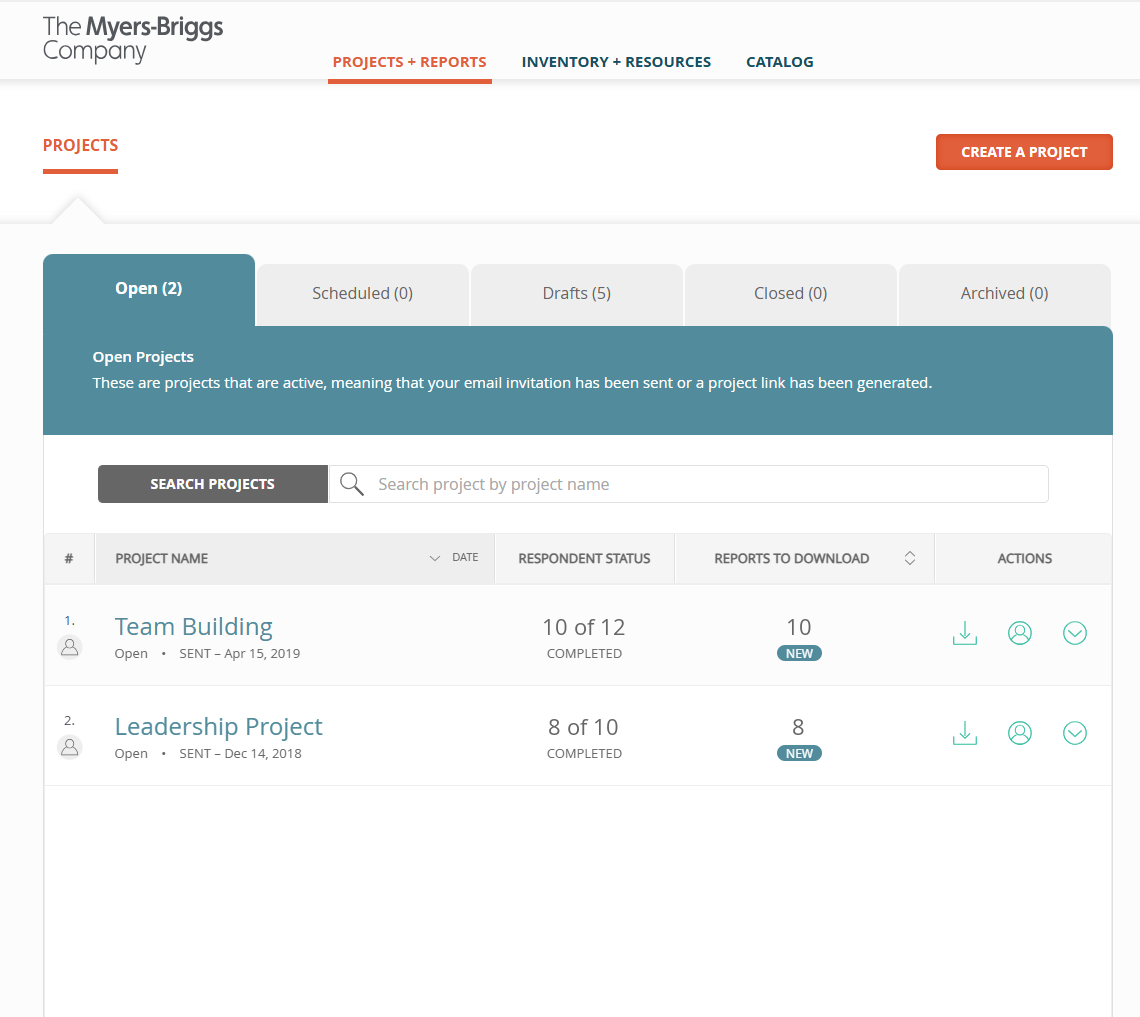This screenshot has height=1017, width=1140.
Task: Download reports for Leadership Project
Action: (965, 733)
